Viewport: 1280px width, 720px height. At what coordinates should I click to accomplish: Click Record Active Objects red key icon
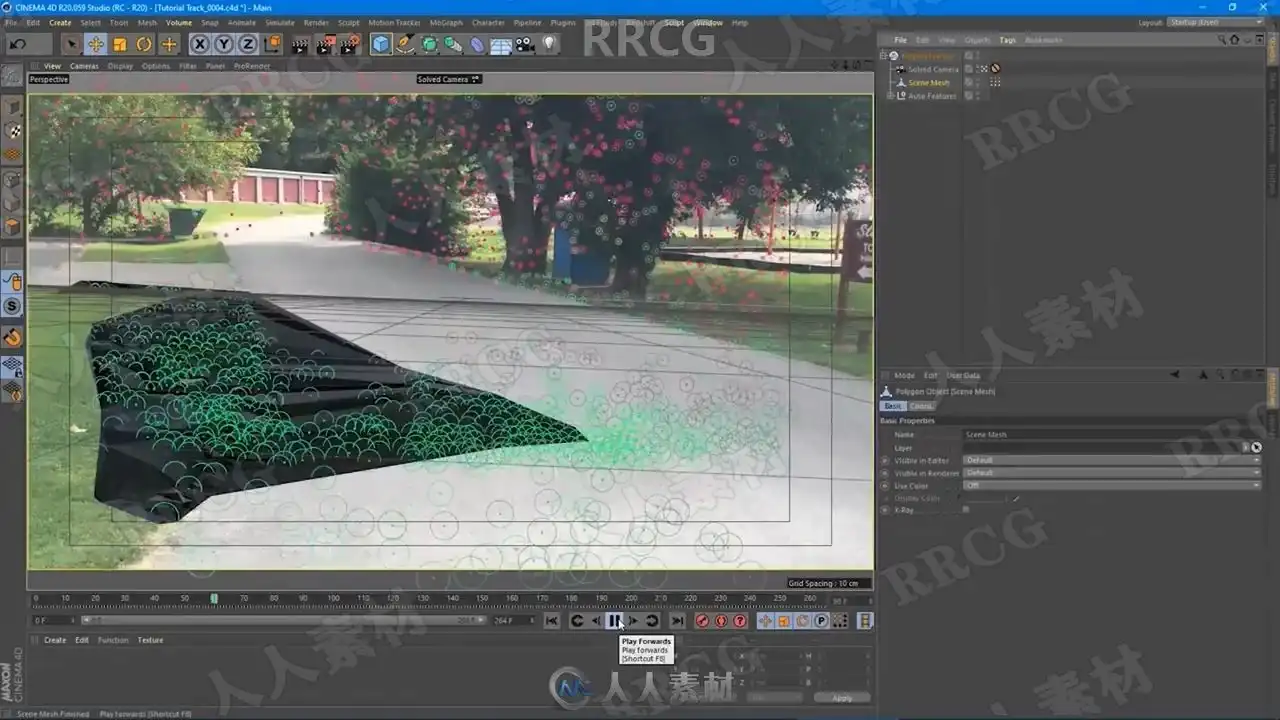click(702, 621)
